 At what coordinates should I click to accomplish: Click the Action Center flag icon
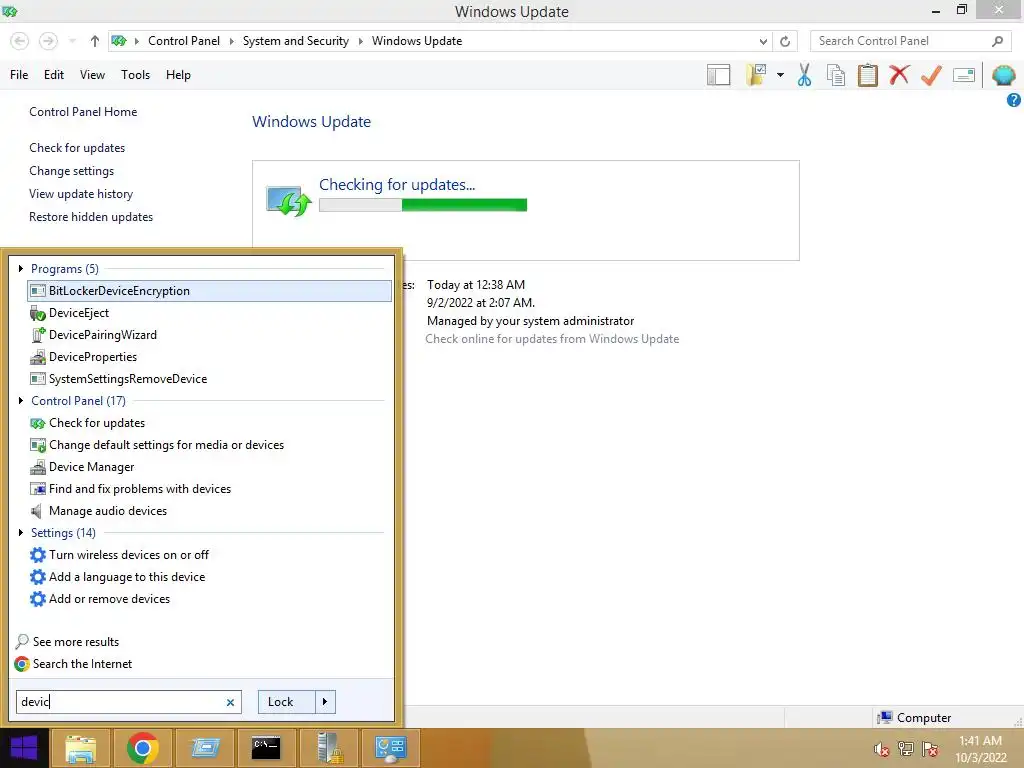tap(931, 749)
